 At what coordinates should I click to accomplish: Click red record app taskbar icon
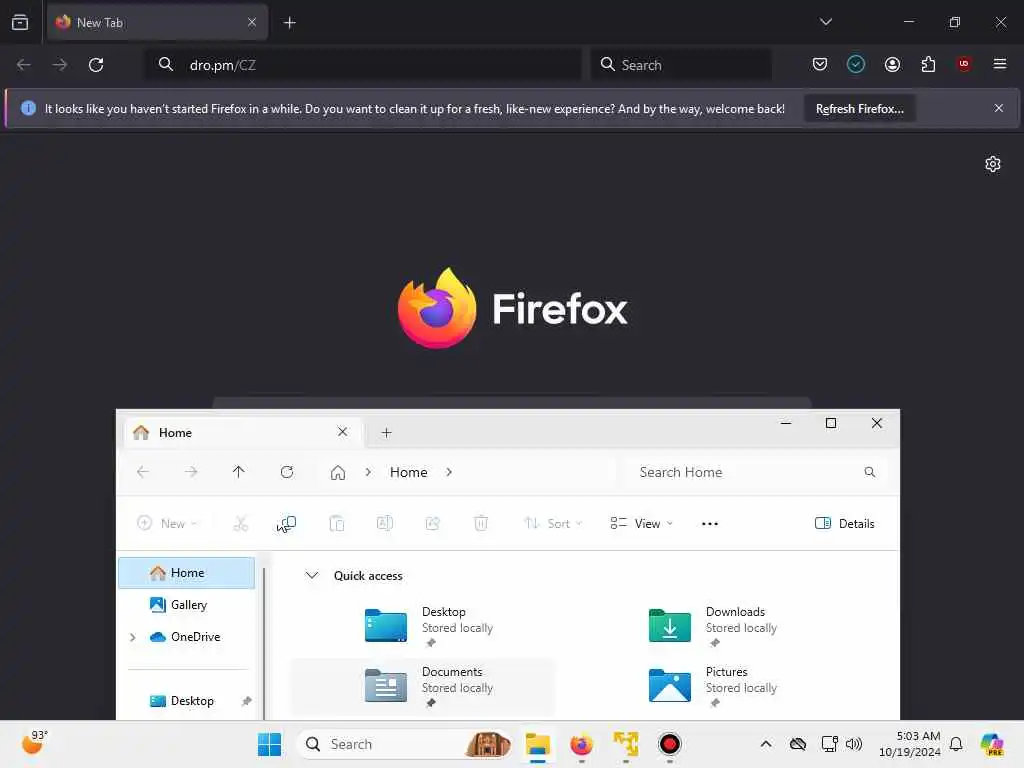(x=669, y=744)
